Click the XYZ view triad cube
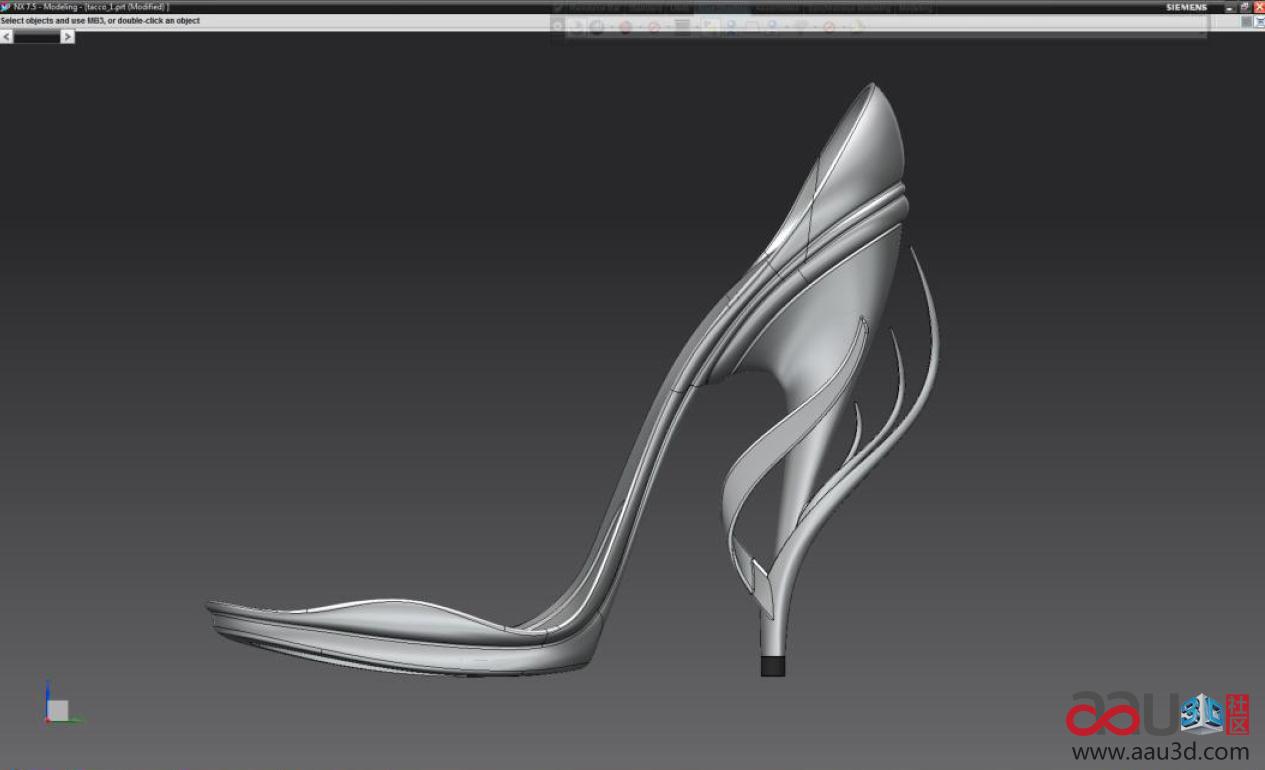1265x770 pixels. (58, 709)
